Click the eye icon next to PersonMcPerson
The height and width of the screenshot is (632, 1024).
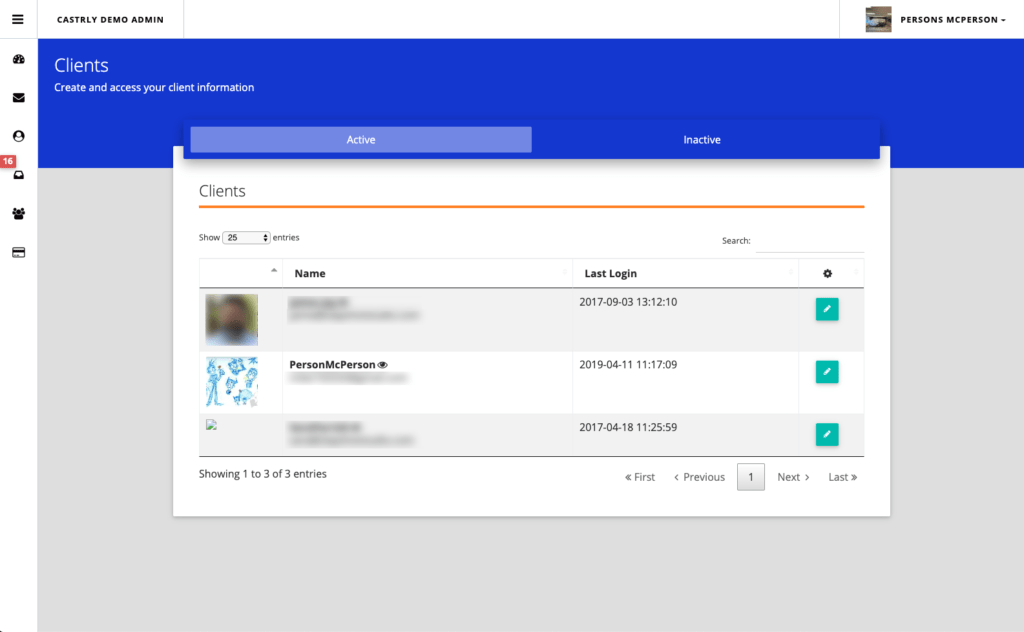(383, 365)
